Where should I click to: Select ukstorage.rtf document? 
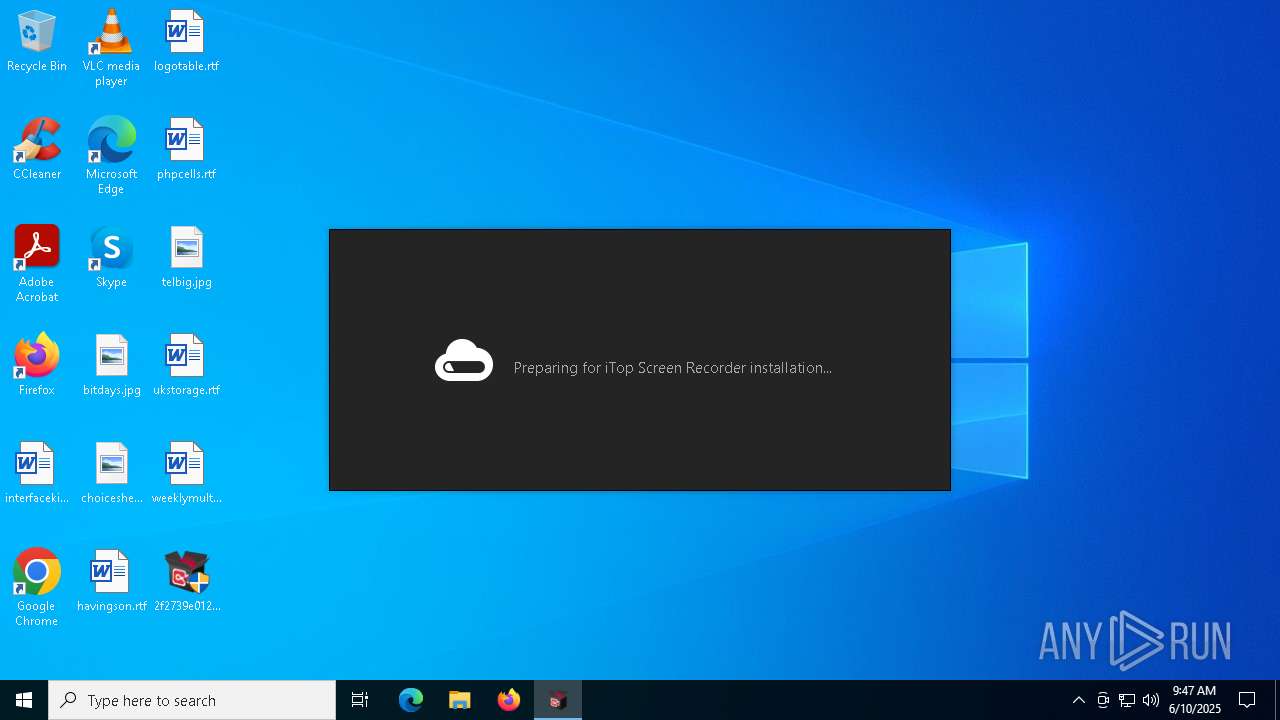click(186, 366)
